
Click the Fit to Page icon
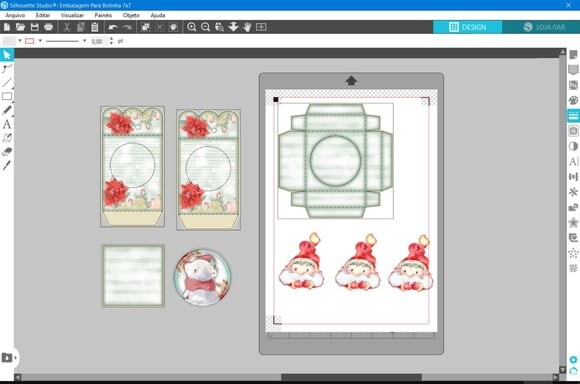(261, 27)
